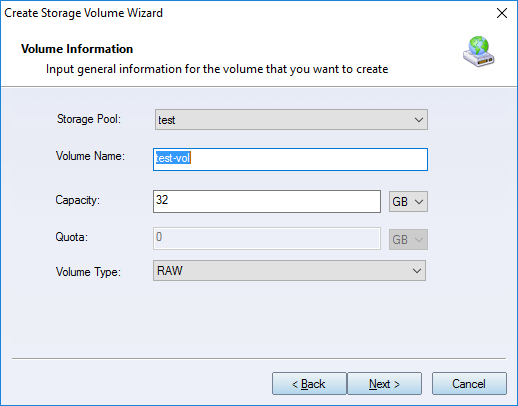Click the disabled Quota value field
Viewport: 518px width, 406px height.
pyautogui.click(x=267, y=238)
